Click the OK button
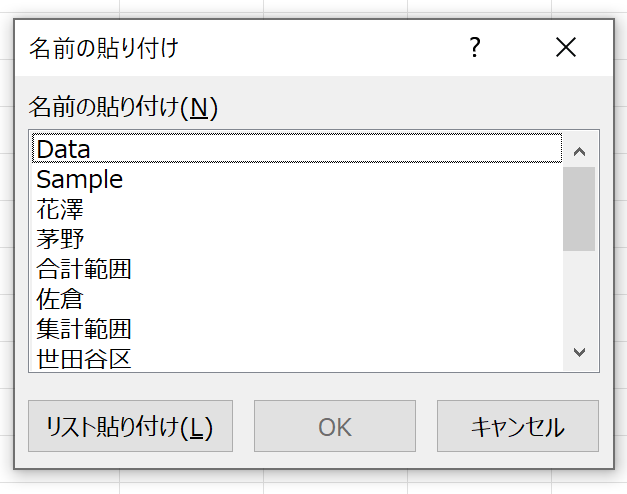The width and height of the screenshot is (627, 494). [x=335, y=426]
